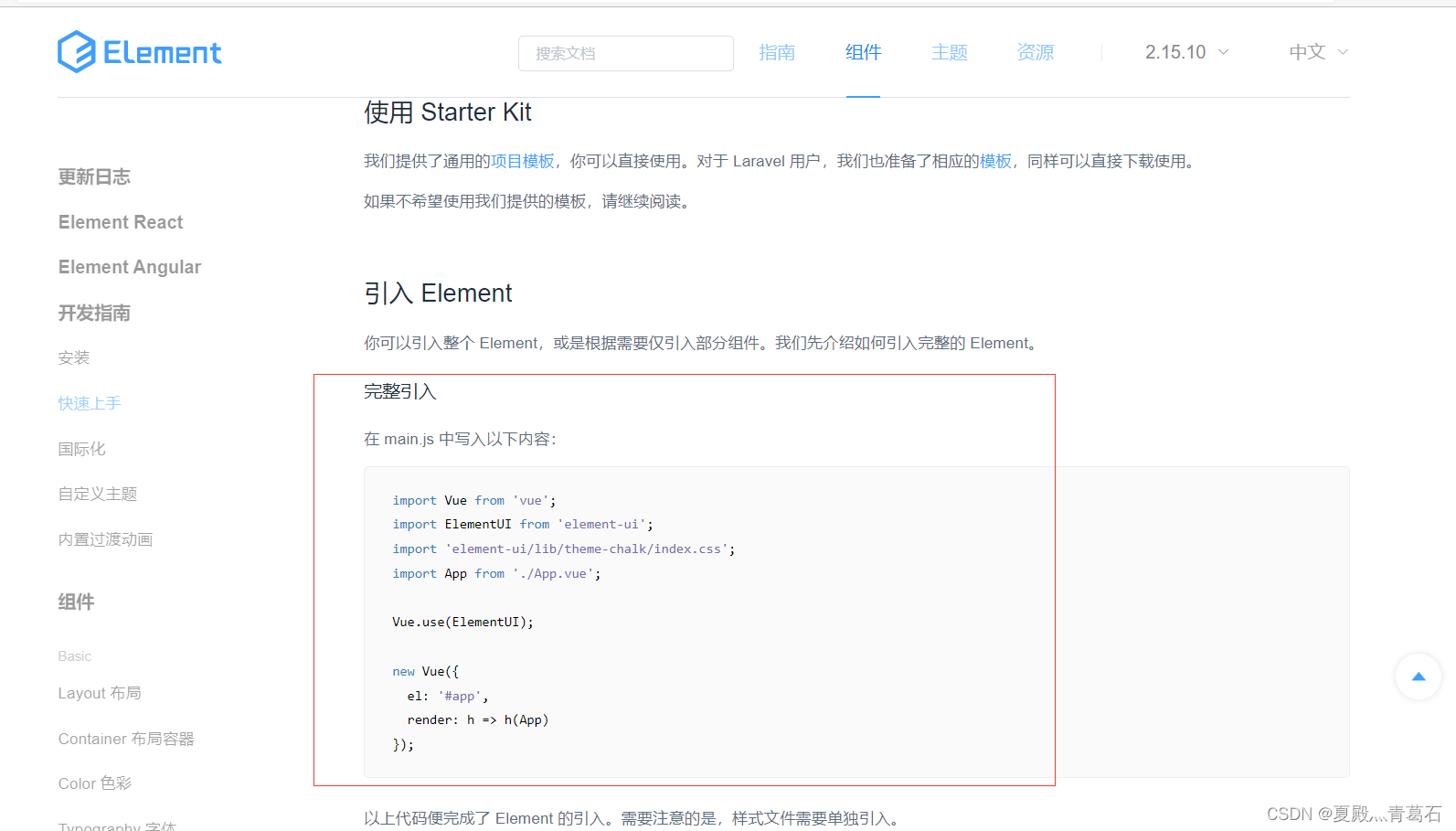Go to 国际化 in the sidebar
This screenshot has height=831, width=1456.
(81, 449)
